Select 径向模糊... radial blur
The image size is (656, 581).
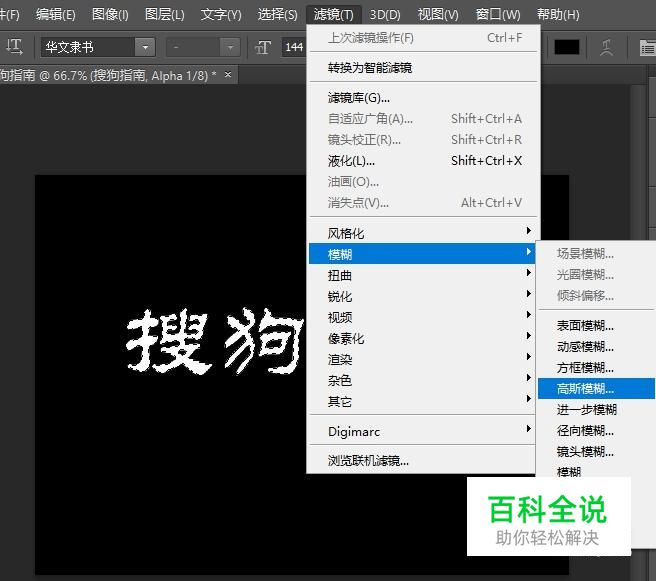596,430
